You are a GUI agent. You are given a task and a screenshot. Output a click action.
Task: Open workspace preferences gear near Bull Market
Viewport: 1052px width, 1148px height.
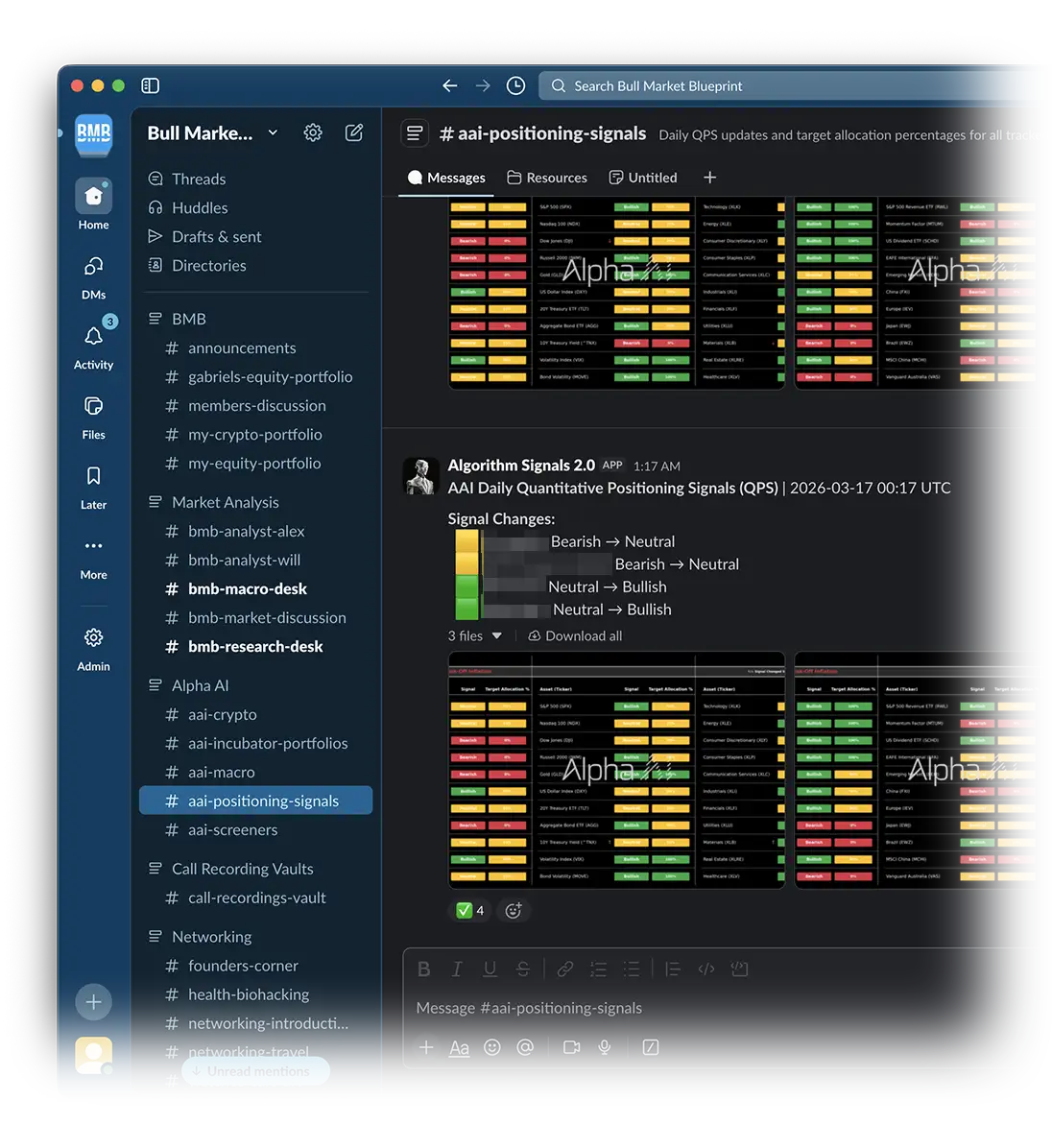click(313, 132)
